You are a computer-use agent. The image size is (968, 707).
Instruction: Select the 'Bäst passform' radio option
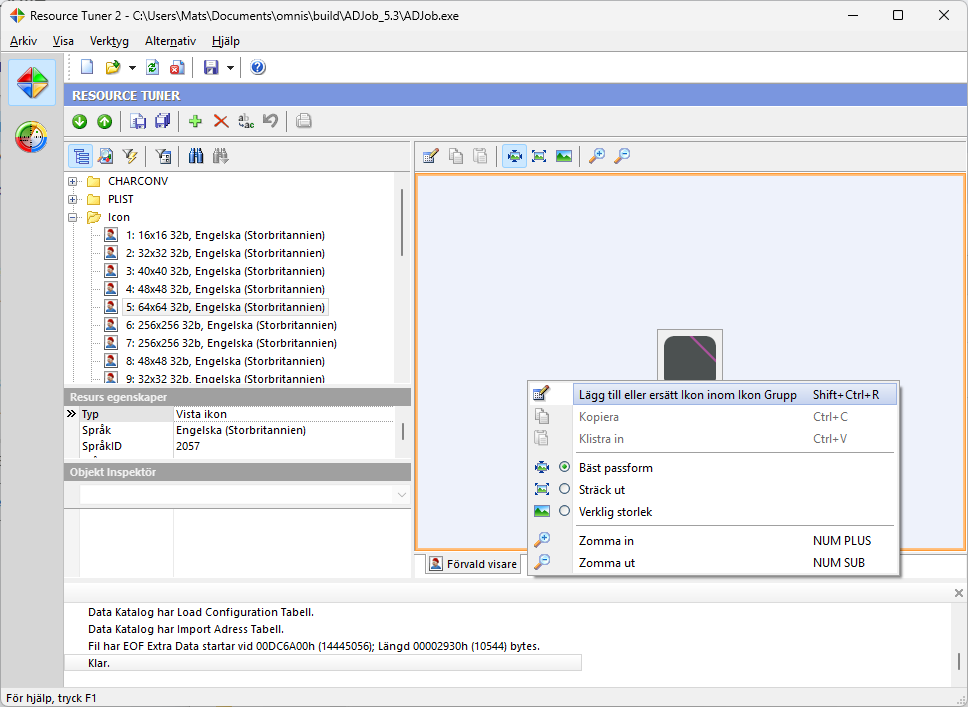(x=564, y=467)
